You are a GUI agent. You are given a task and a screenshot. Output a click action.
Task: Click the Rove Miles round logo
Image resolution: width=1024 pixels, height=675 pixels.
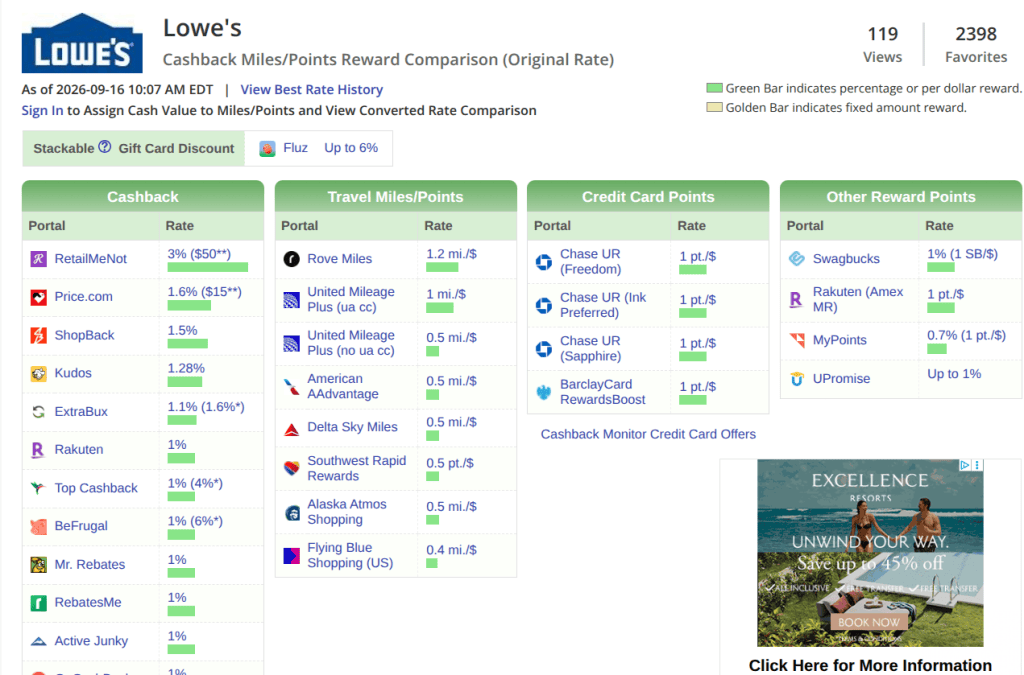[x=291, y=259]
